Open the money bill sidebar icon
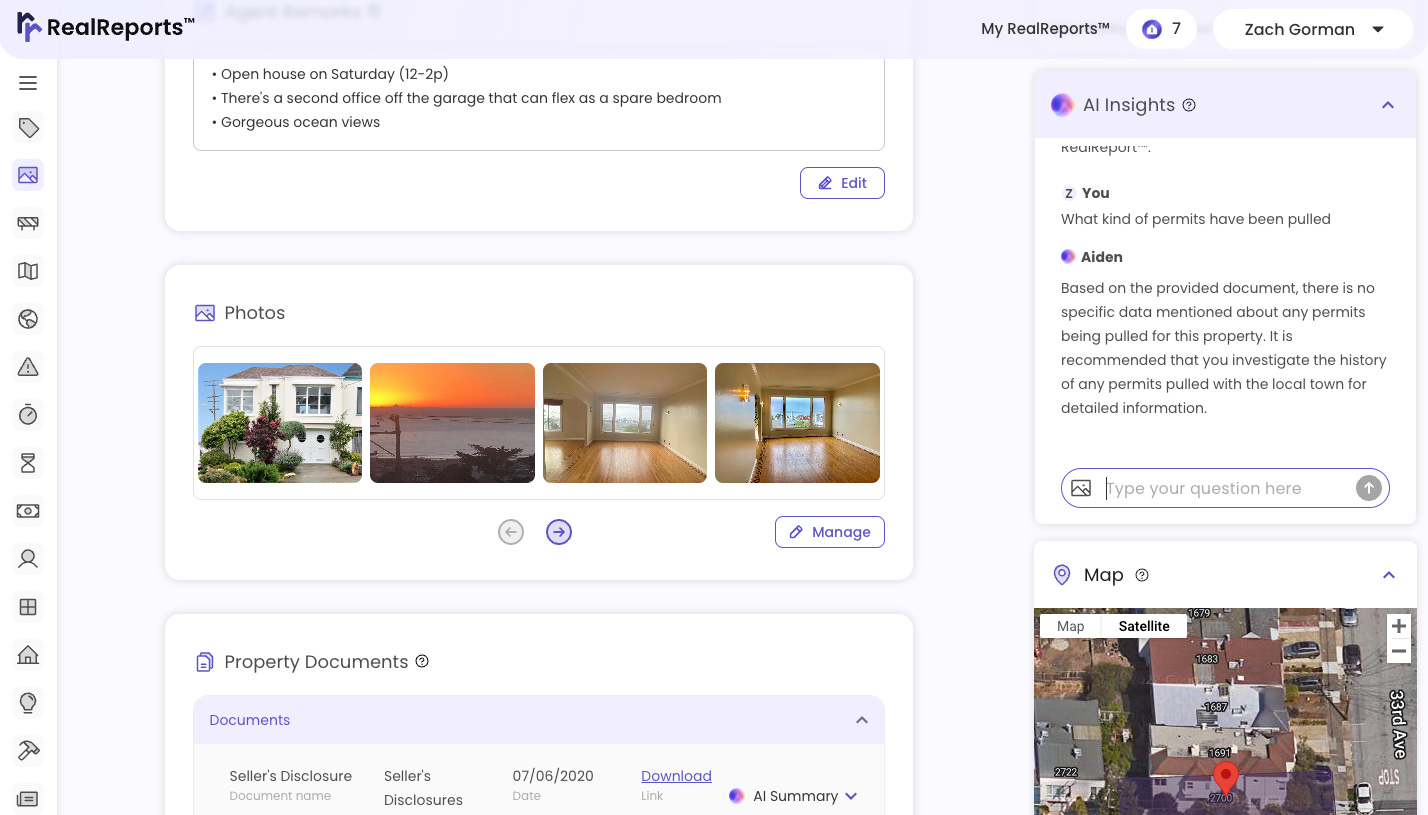 click(28, 511)
